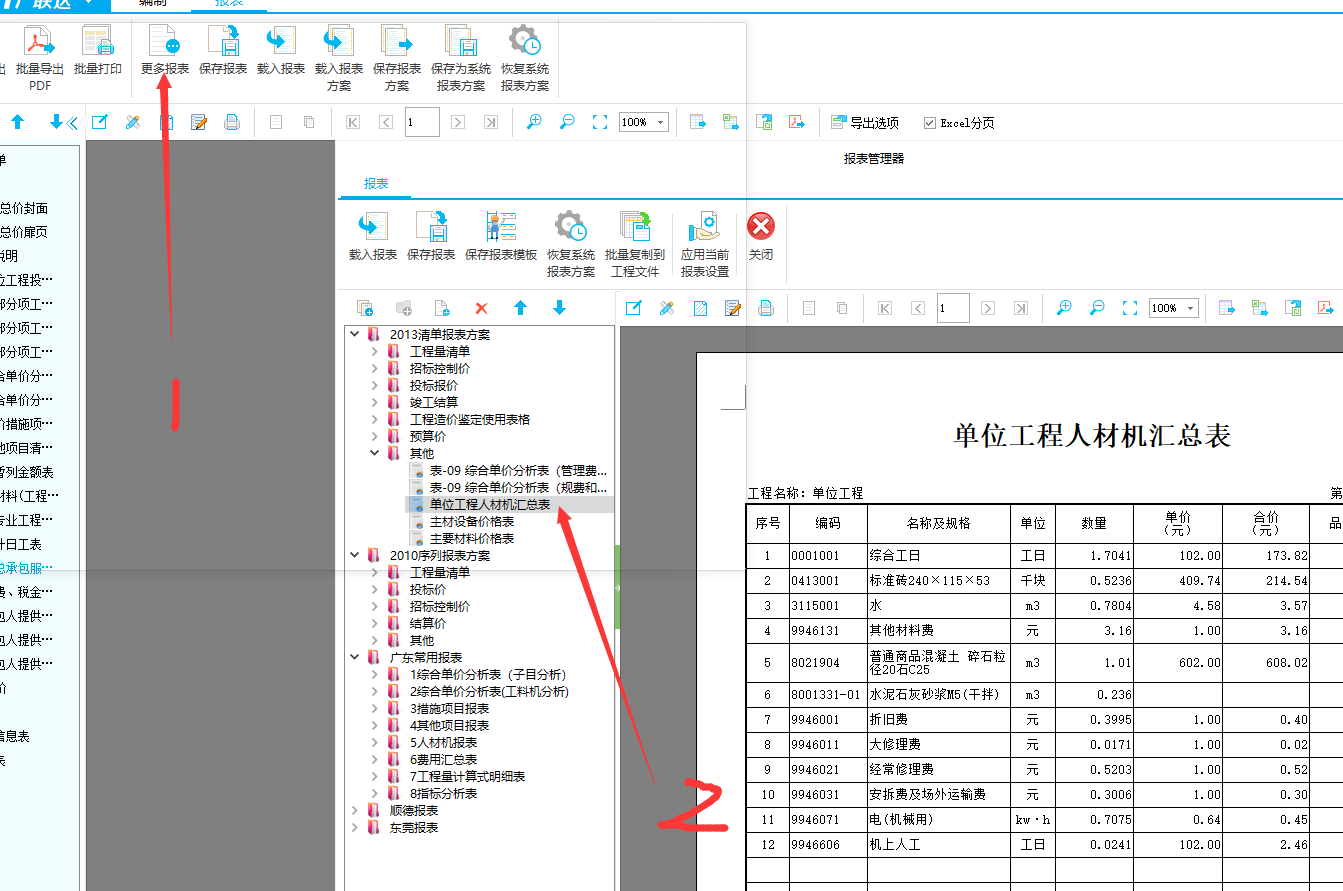Click 机上人工 cell in report table
Image resolution: width=1343 pixels, height=891 pixels.
939,844
